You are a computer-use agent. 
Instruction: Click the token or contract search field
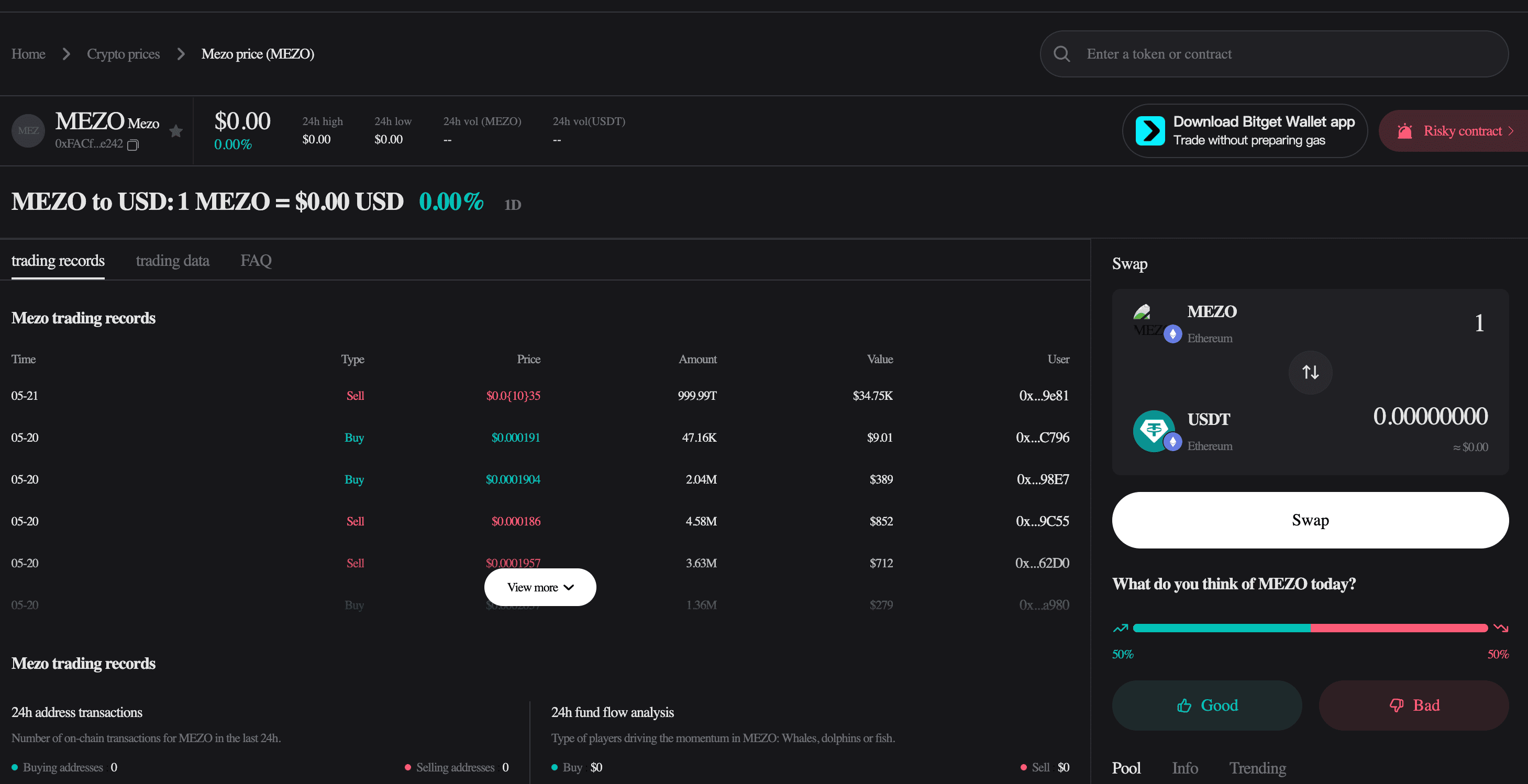pyautogui.click(x=1274, y=54)
